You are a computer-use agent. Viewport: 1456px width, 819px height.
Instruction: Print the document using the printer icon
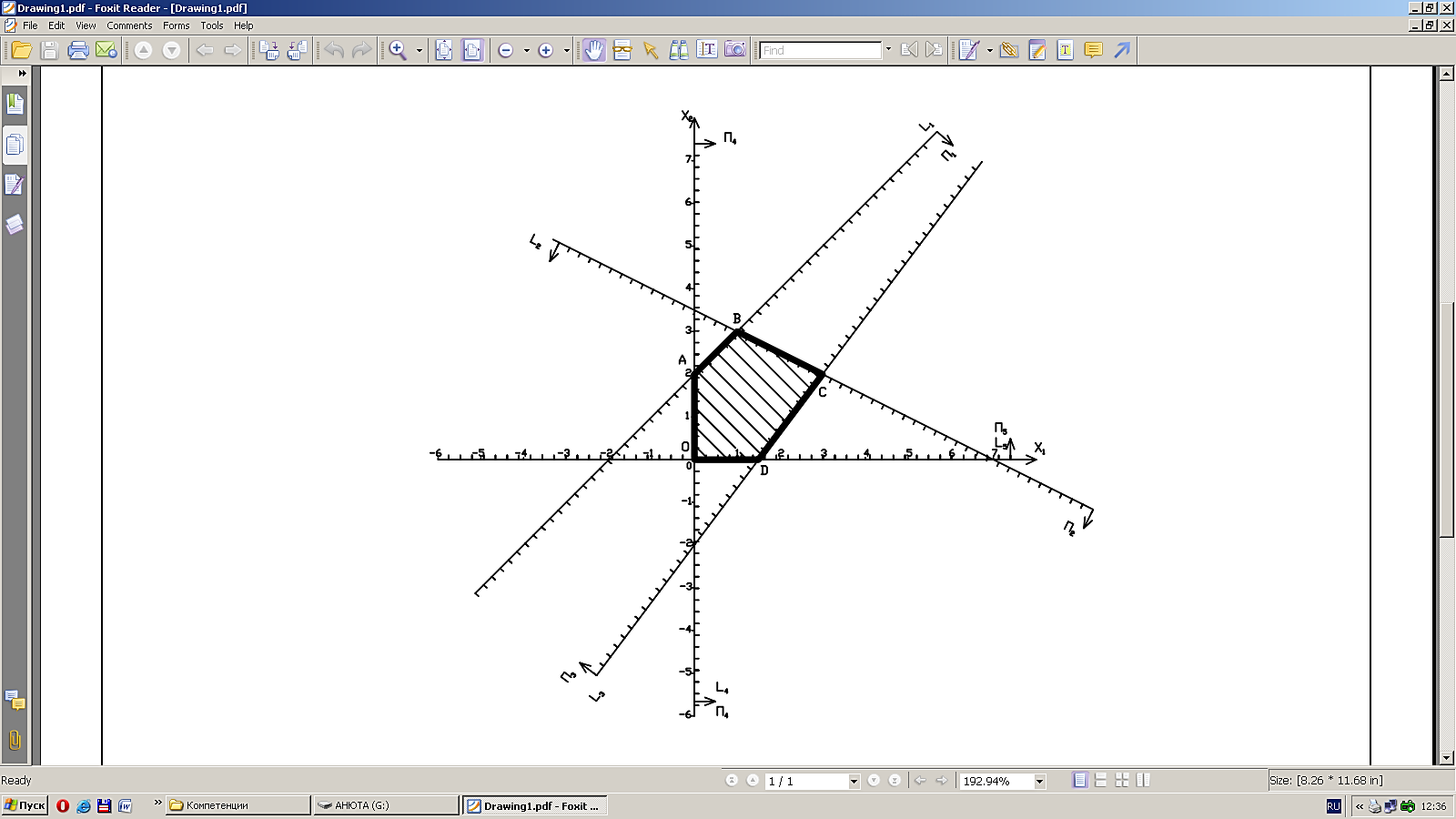(78, 50)
